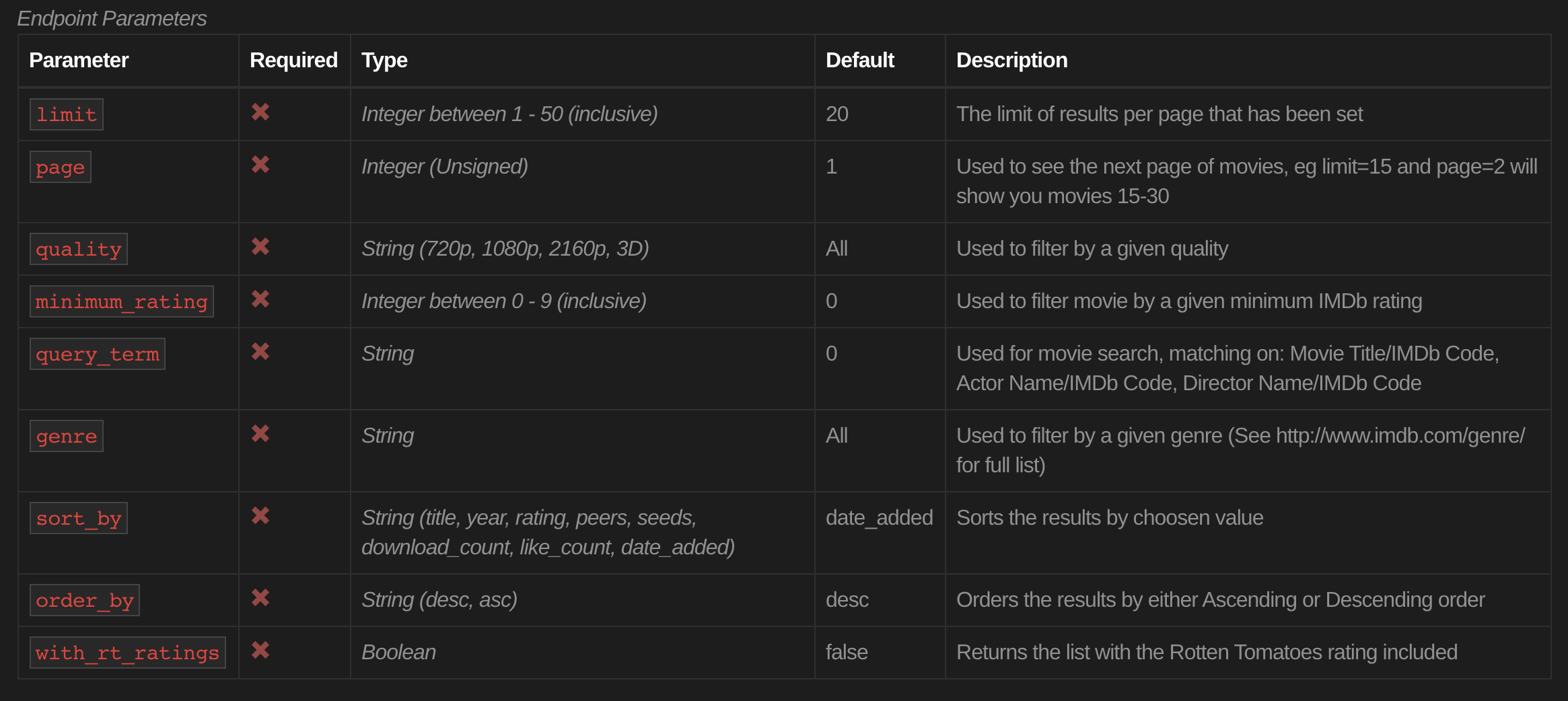The image size is (1568, 701).
Task: Click the Default column header
Action: (x=859, y=60)
